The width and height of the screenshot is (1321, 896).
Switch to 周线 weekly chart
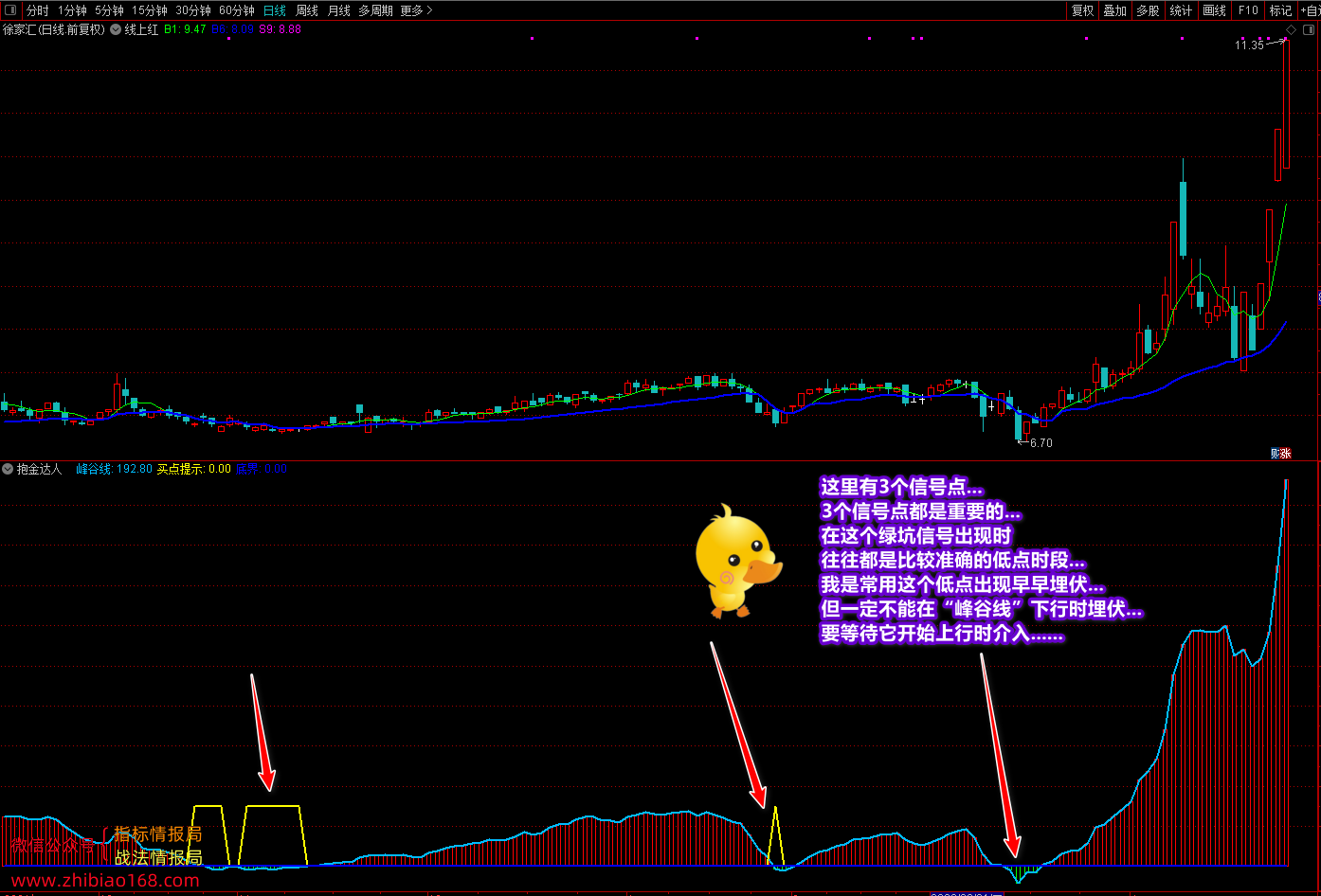click(307, 10)
